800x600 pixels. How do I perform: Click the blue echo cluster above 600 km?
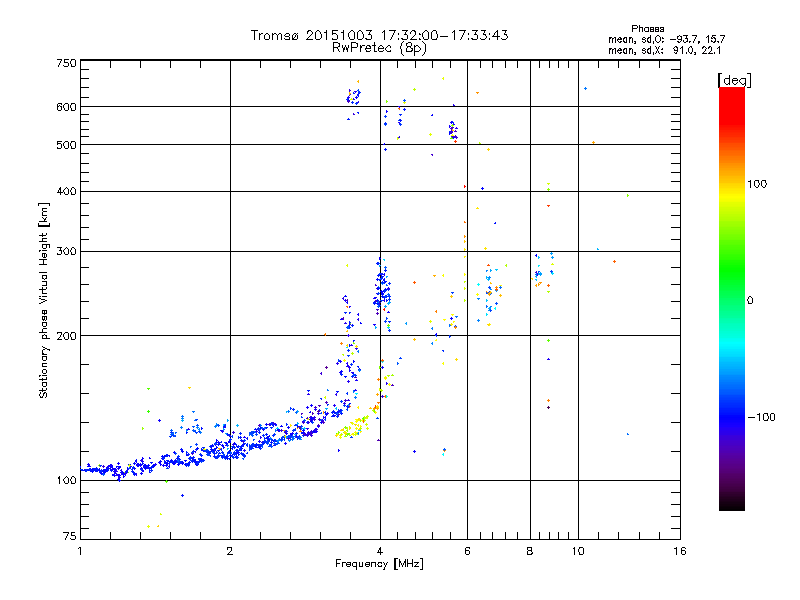click(354, 96)
